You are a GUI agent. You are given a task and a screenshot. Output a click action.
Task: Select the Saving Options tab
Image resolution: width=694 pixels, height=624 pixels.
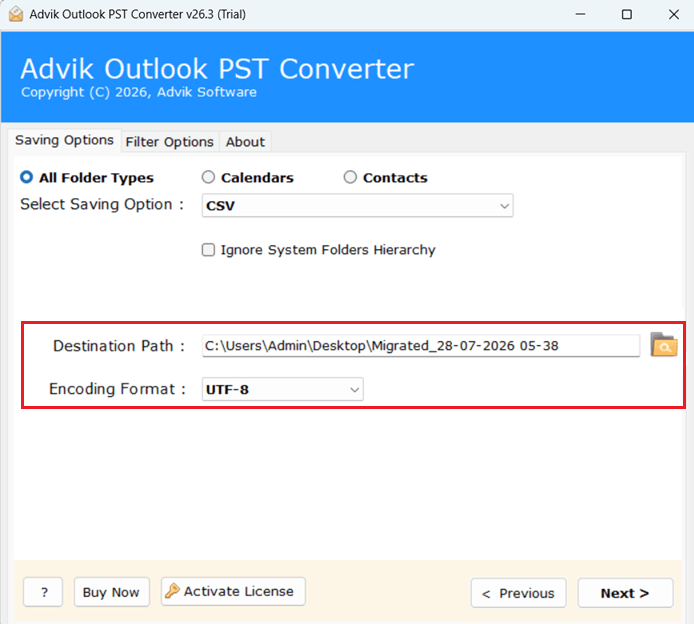65,140
